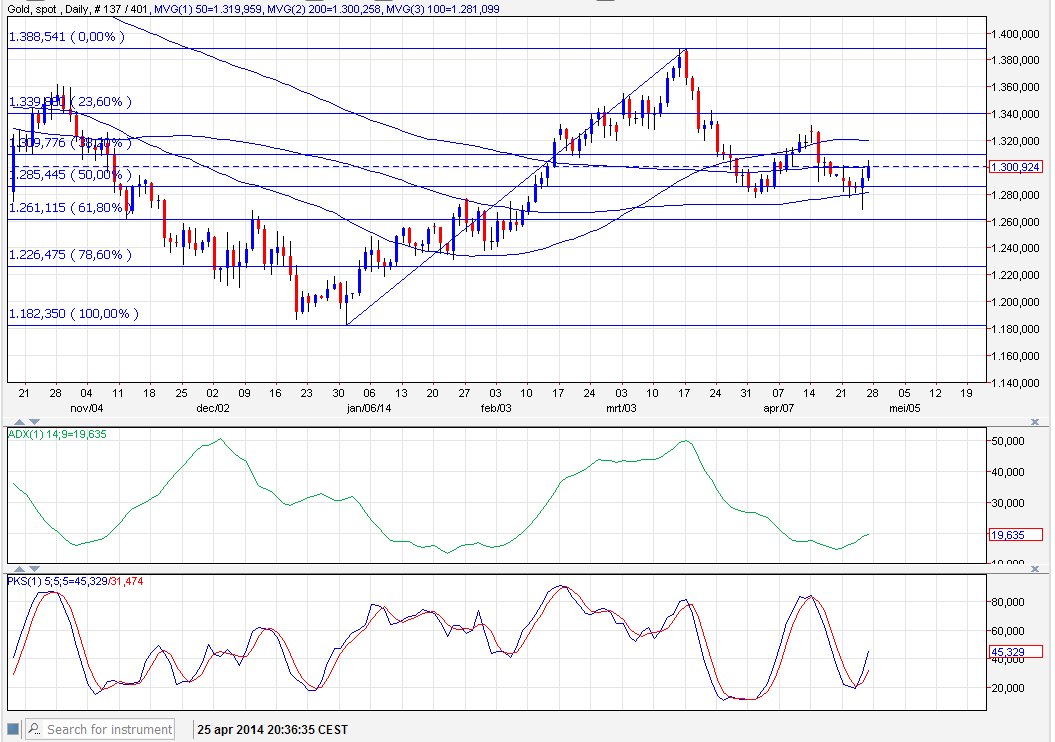The width and height of the screenshot is (1055, 742).
Task: Select Fibonacci label 1.388,541 (0,00%)
Action: tap(67, 36)
